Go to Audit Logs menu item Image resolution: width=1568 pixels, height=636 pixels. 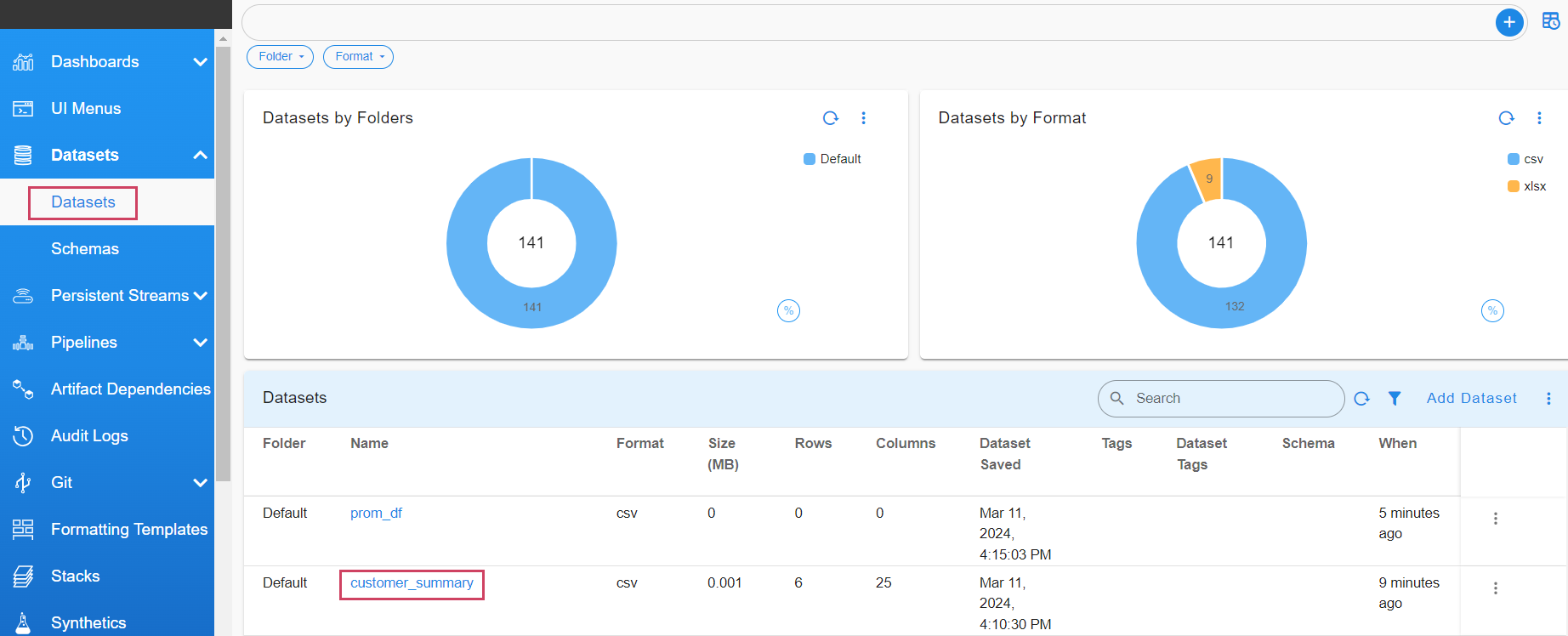tap(89, 436)
